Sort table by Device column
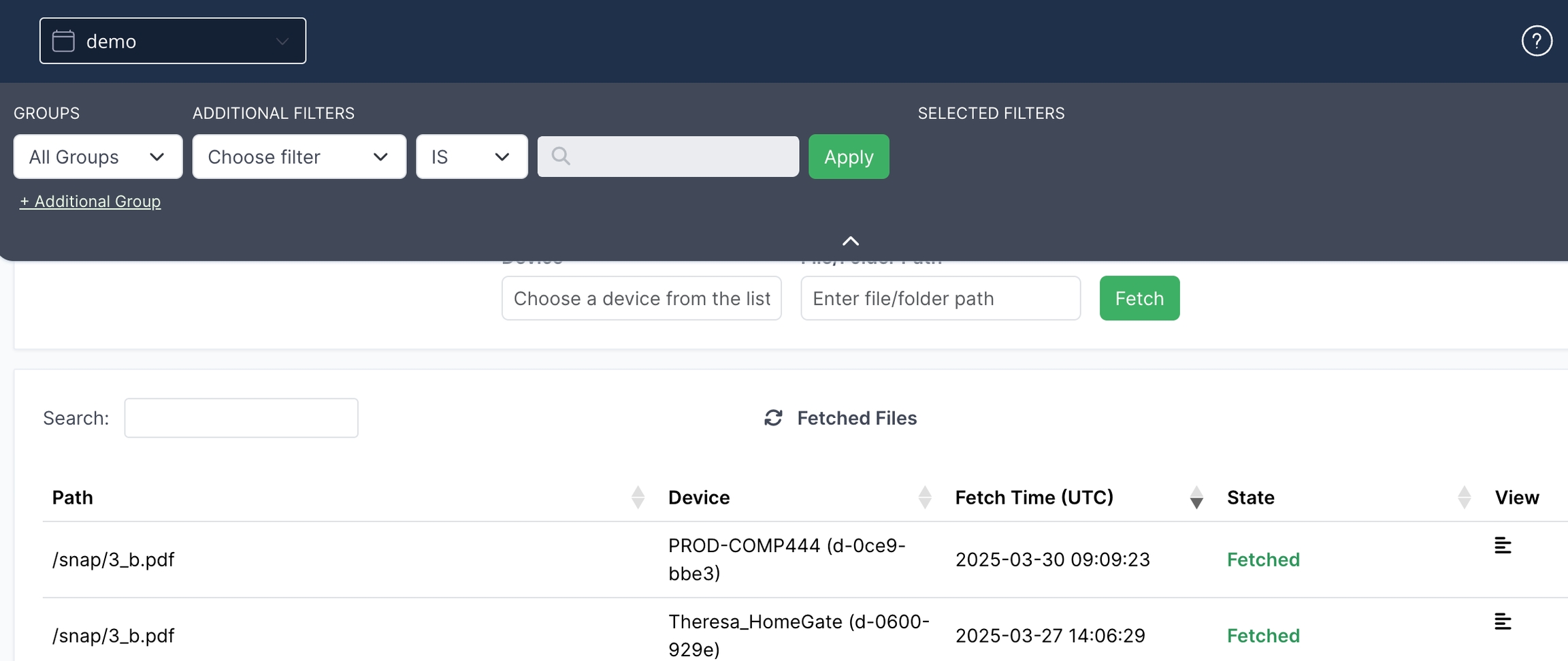The width and height of the screenshot is (1568, 661). [924, 498]
